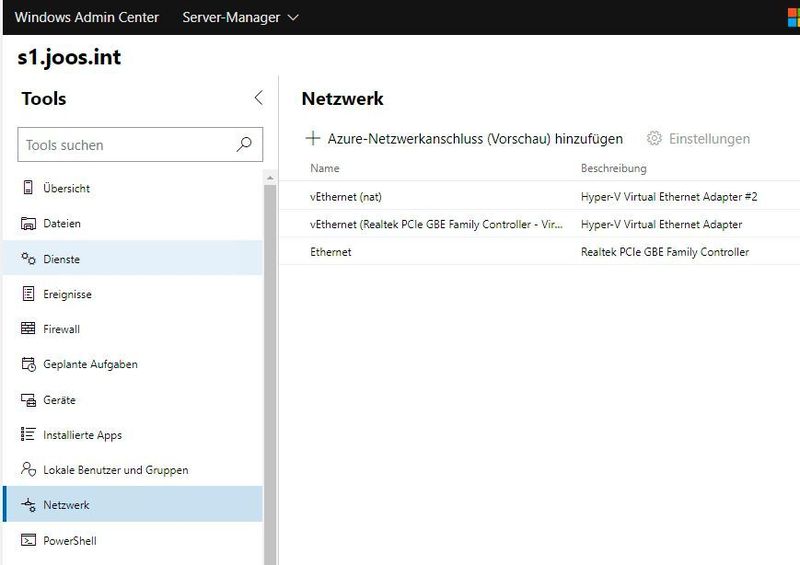Click the tools list scrollbar thumb
This screenshot has width=800, height=565.
[270, 375]
